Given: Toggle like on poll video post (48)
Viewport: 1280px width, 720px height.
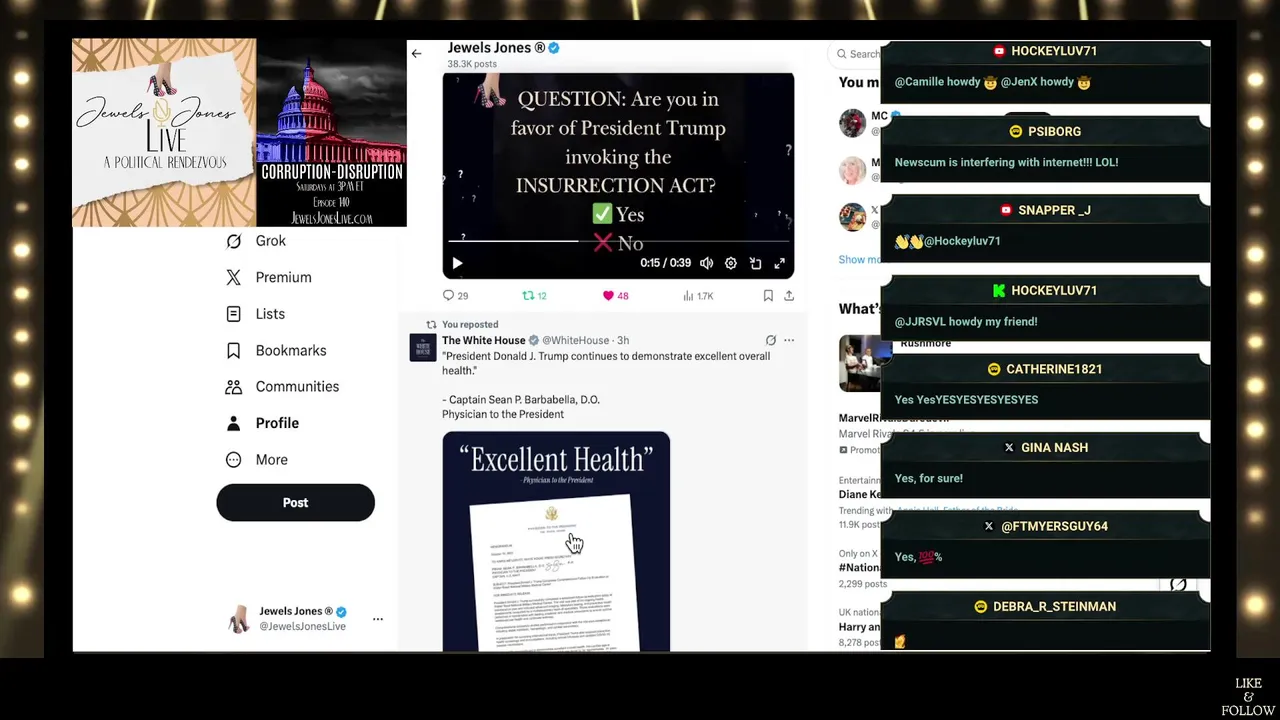Looking at the screenshot, I should click(x=615, y=296).
